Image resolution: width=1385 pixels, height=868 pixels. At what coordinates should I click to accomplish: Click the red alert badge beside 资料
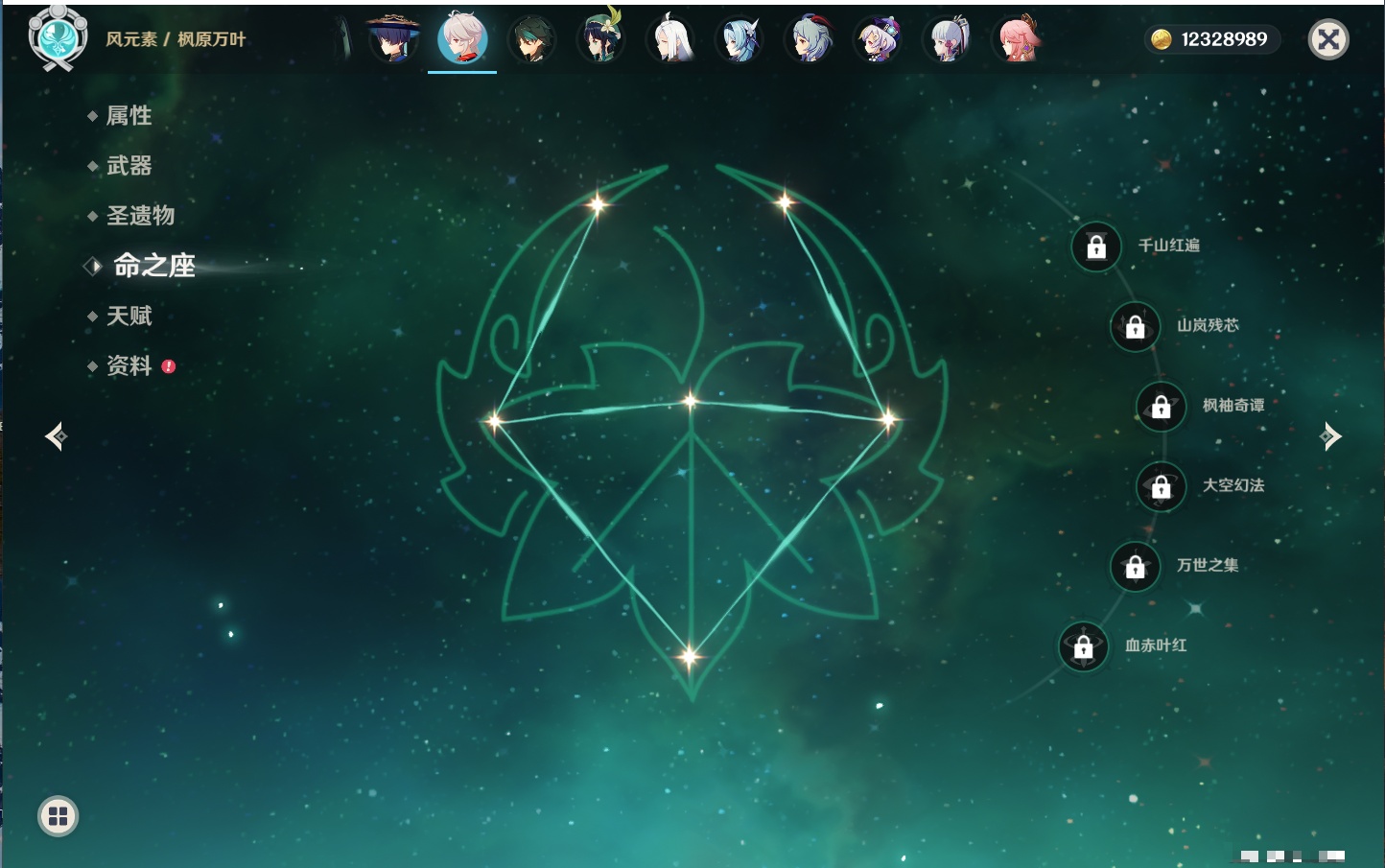pyautogui.click(x=169, y=366)
